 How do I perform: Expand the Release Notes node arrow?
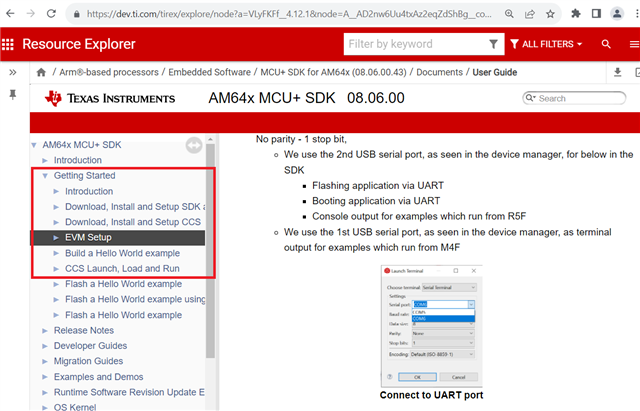(45, 331)
